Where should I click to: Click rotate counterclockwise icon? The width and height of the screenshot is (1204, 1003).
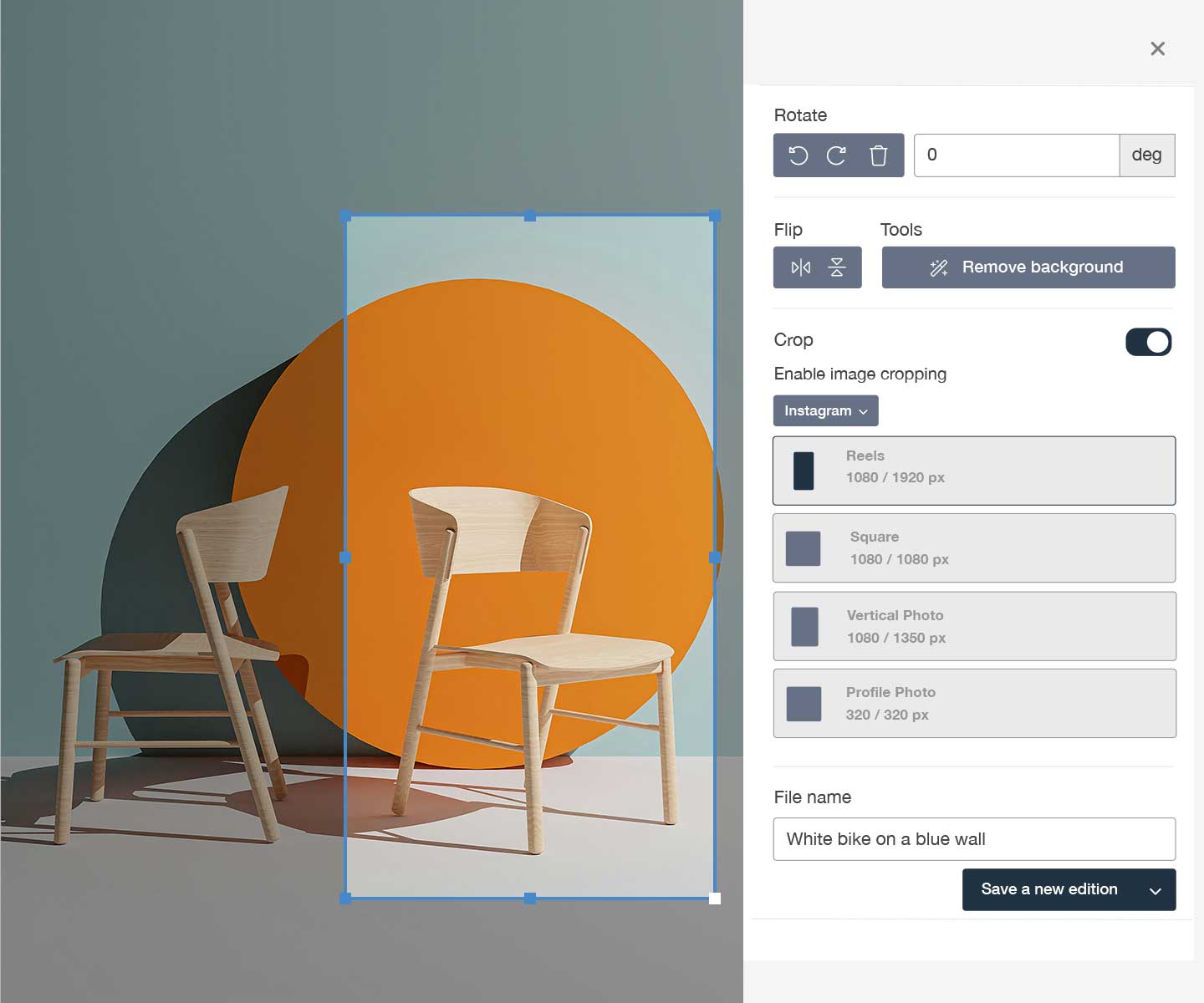798,155
